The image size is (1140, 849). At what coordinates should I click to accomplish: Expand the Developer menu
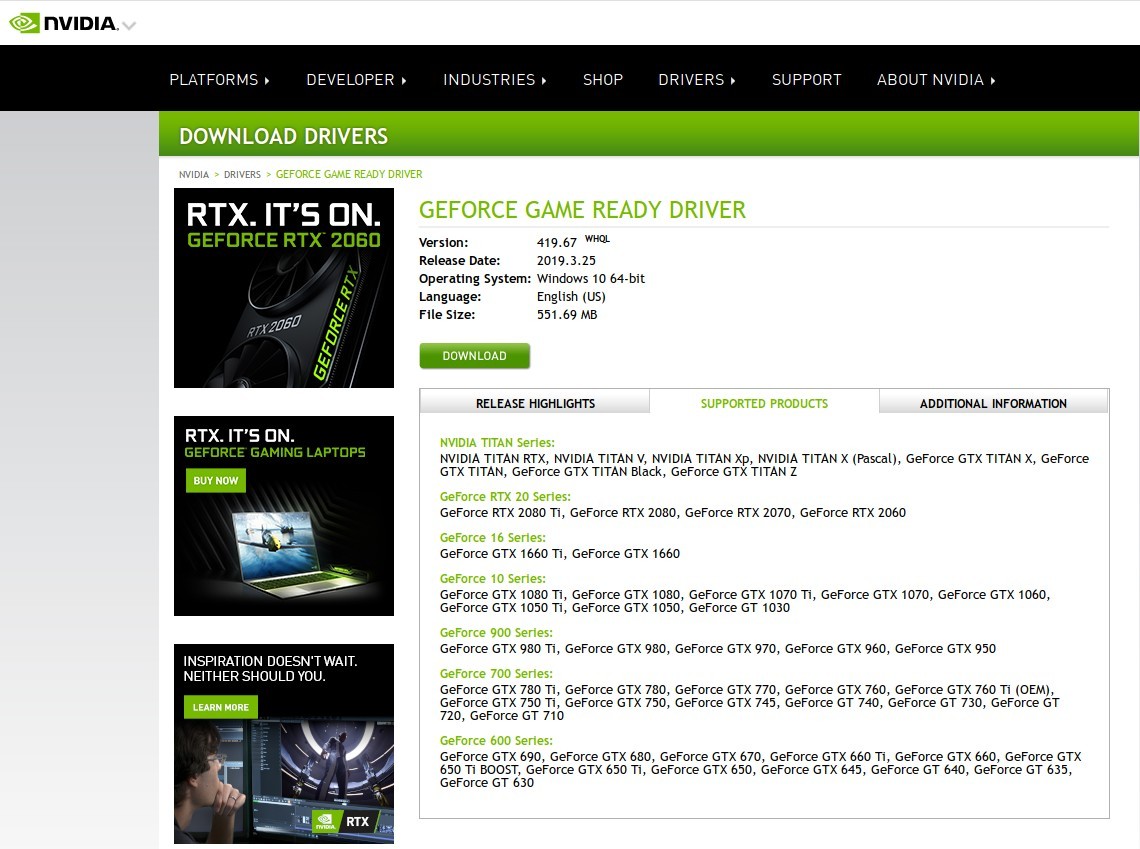click(x=356, y=80)
